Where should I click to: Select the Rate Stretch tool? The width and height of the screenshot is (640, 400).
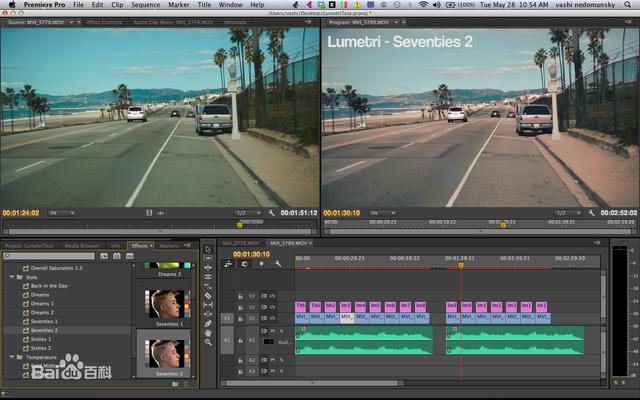[x=208, y=286]
